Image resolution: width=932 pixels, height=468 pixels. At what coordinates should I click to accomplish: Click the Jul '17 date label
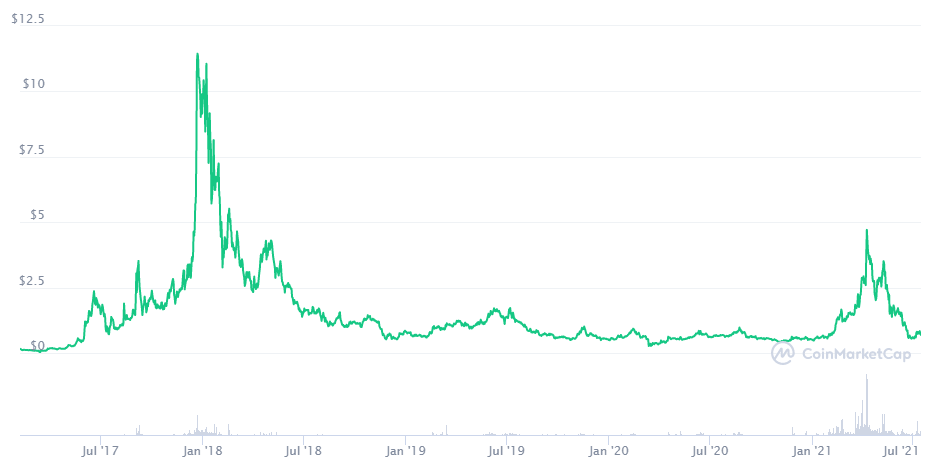(100, 452)
